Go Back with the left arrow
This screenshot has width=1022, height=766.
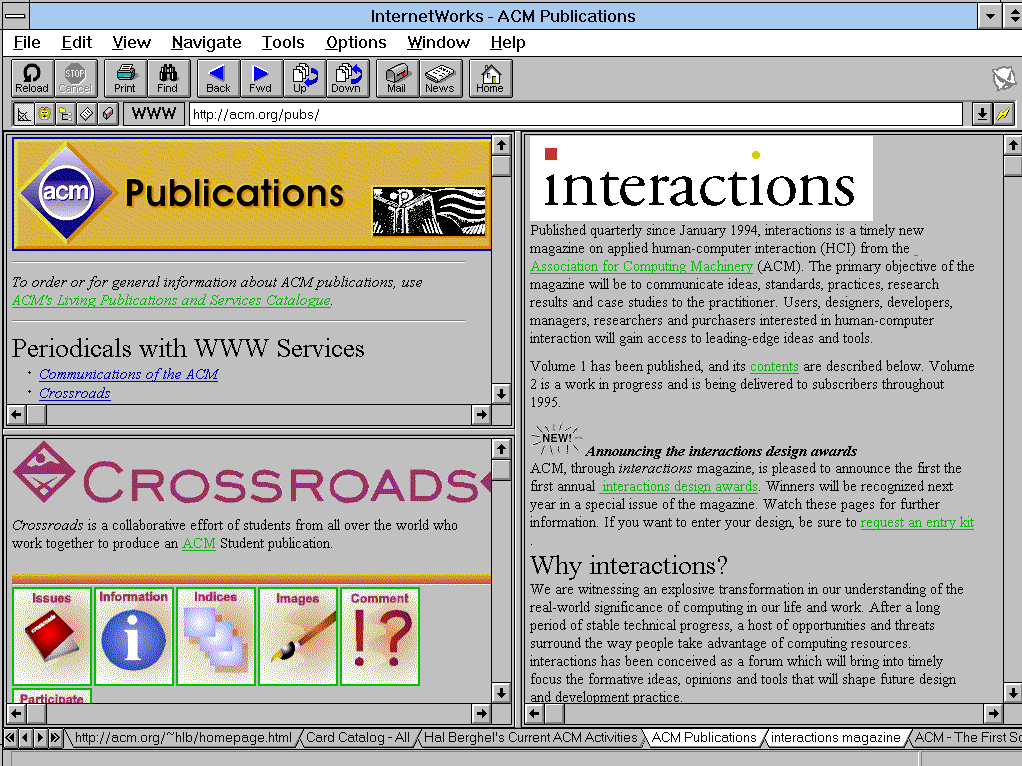[x=218, y=78]
